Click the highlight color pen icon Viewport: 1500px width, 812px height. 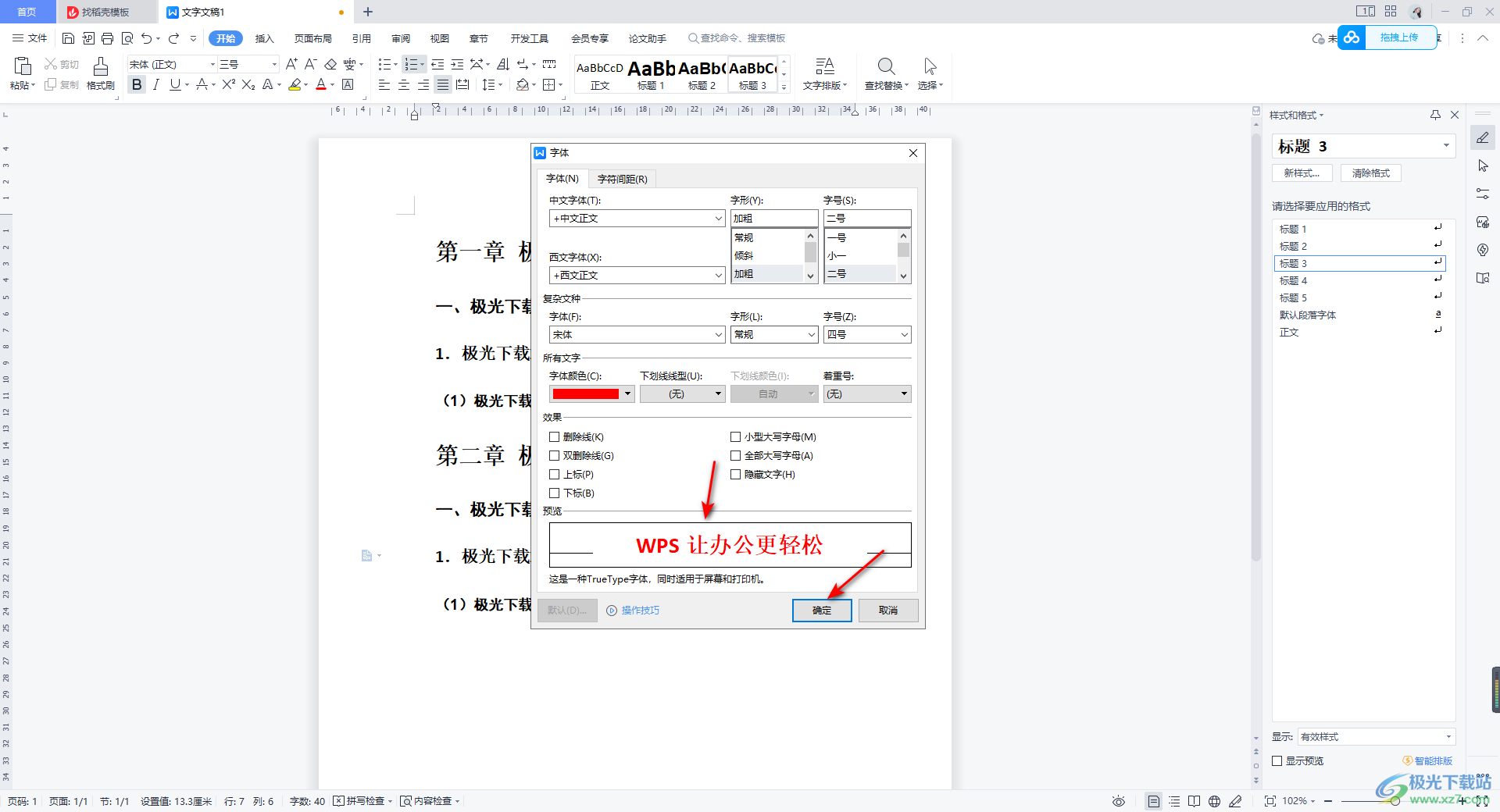pyautogui.click(x=295, y=84)
